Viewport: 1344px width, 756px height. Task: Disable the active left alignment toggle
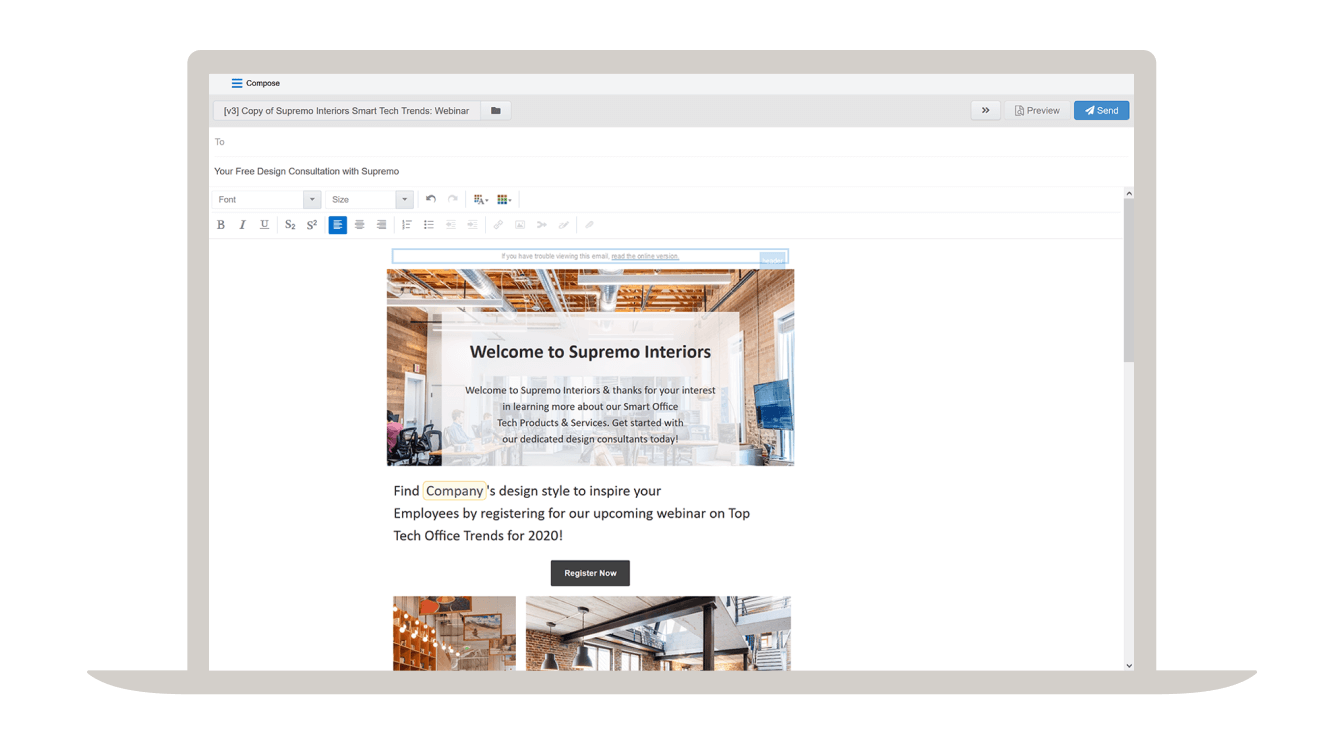pyautogui.click(x=337, y=224)
